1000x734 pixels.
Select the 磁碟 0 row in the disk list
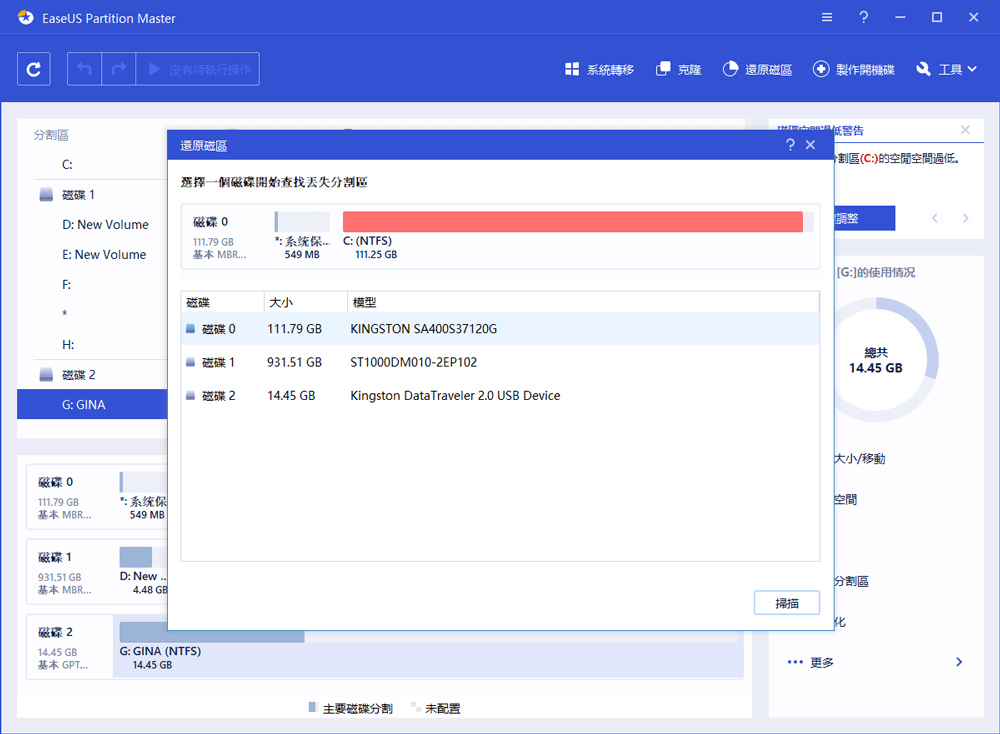[x=500, y=329]
